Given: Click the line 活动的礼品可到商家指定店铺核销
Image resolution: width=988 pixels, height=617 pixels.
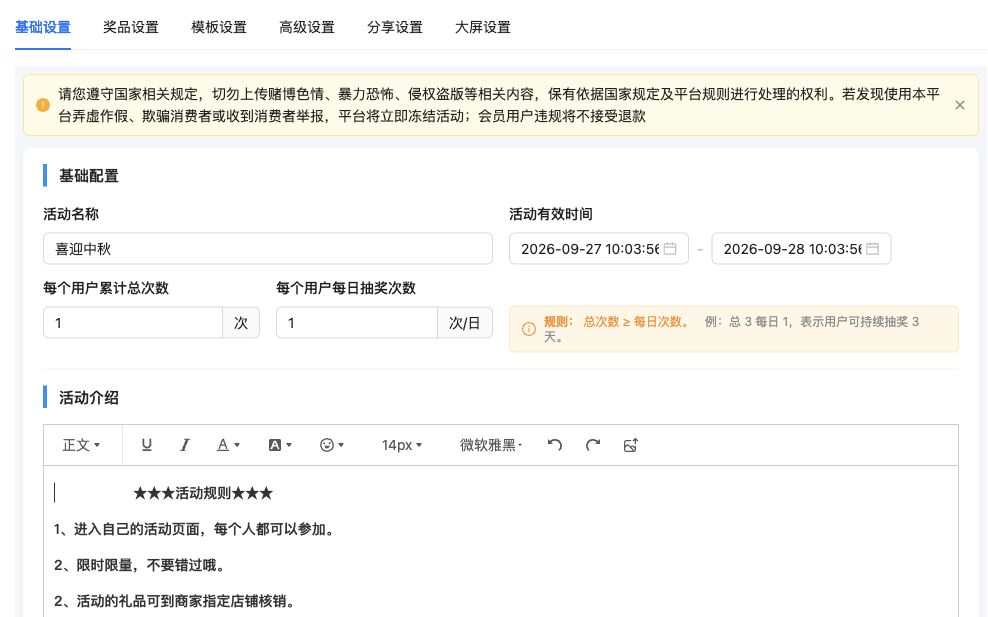Looking at the screenshot, I should (x=175, y=601).
